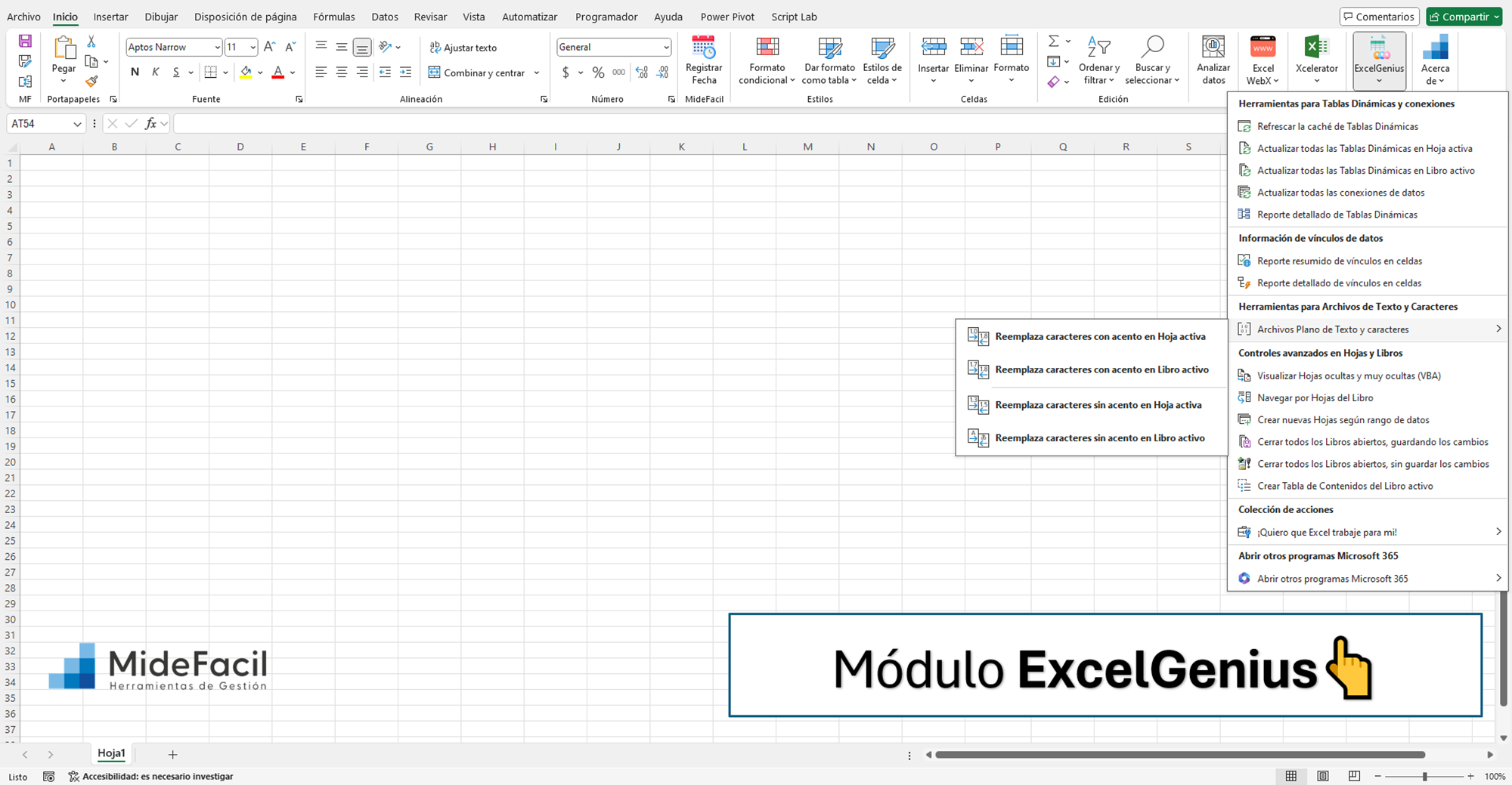This screenshot has height=785, width=1512.
Task: Open Ordenar y filtrar
Action: [1098, 60]
